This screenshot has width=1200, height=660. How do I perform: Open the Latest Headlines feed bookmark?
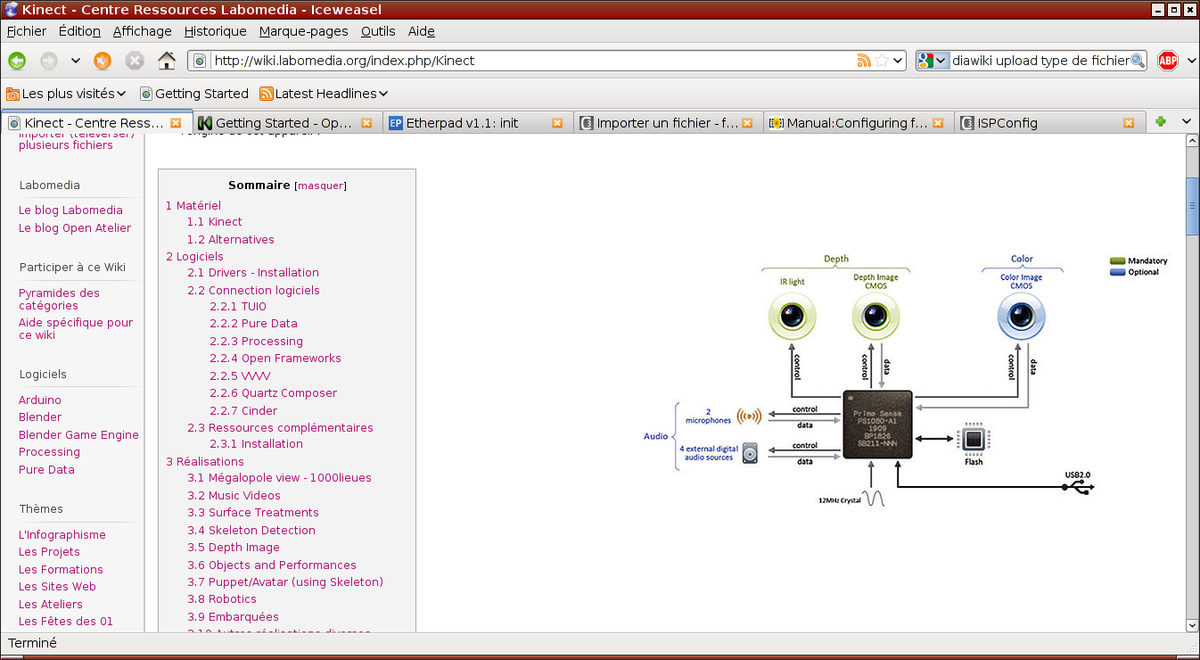(323, 93)
